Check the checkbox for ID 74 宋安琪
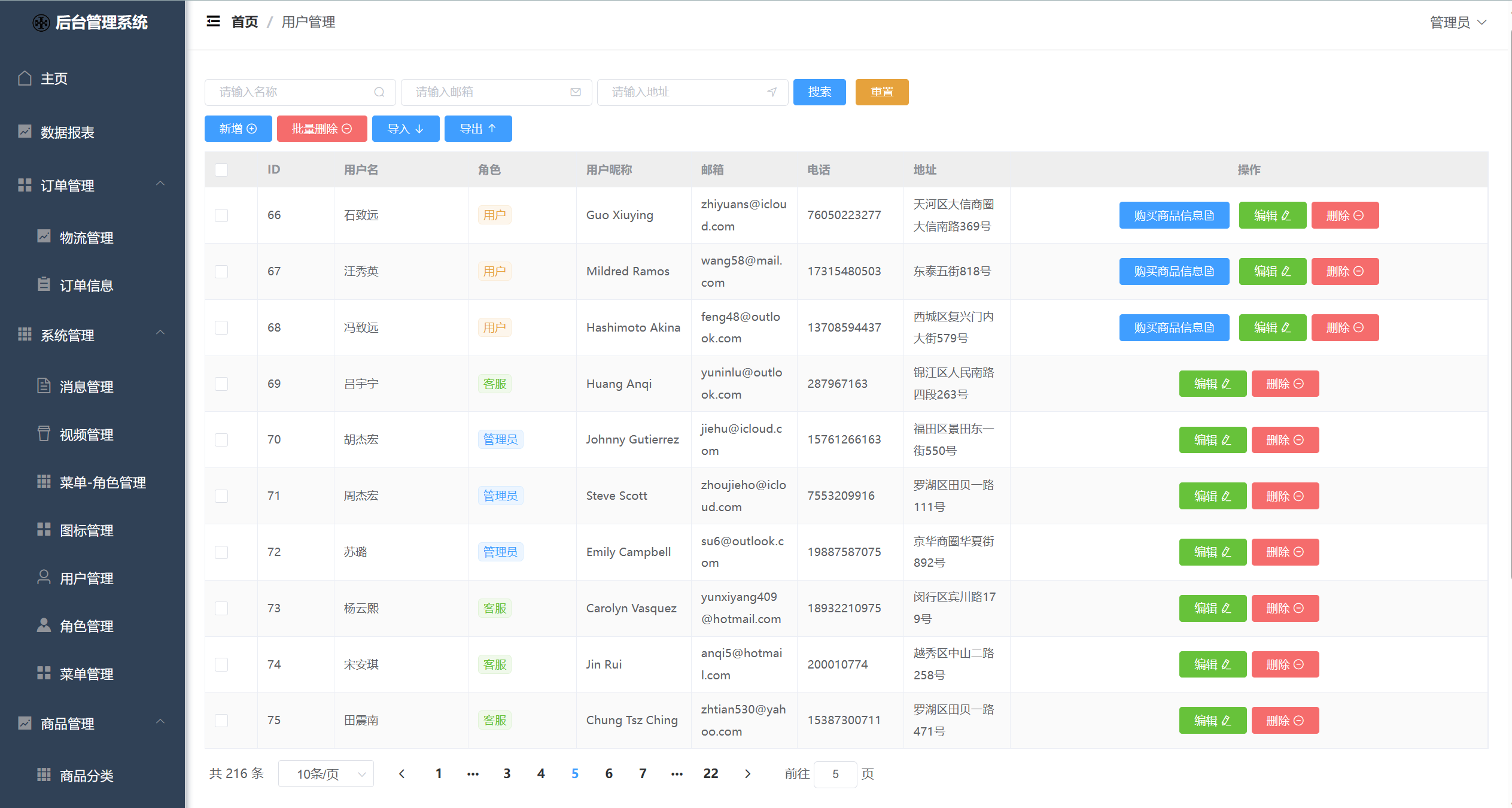 [x=221, y=664]
